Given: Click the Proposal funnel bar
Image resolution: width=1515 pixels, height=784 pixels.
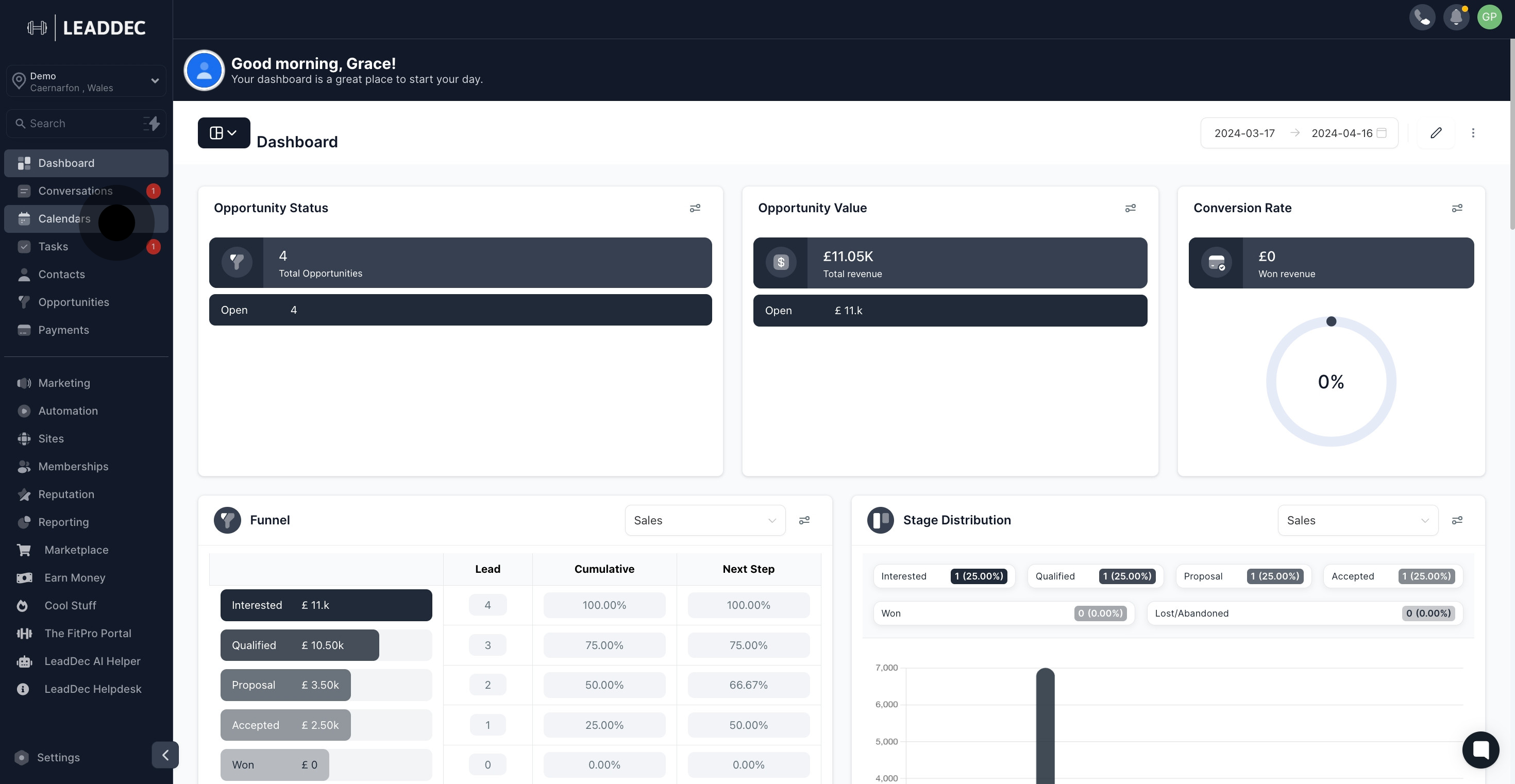Looking at the screenshot, I should click(285, 685).
